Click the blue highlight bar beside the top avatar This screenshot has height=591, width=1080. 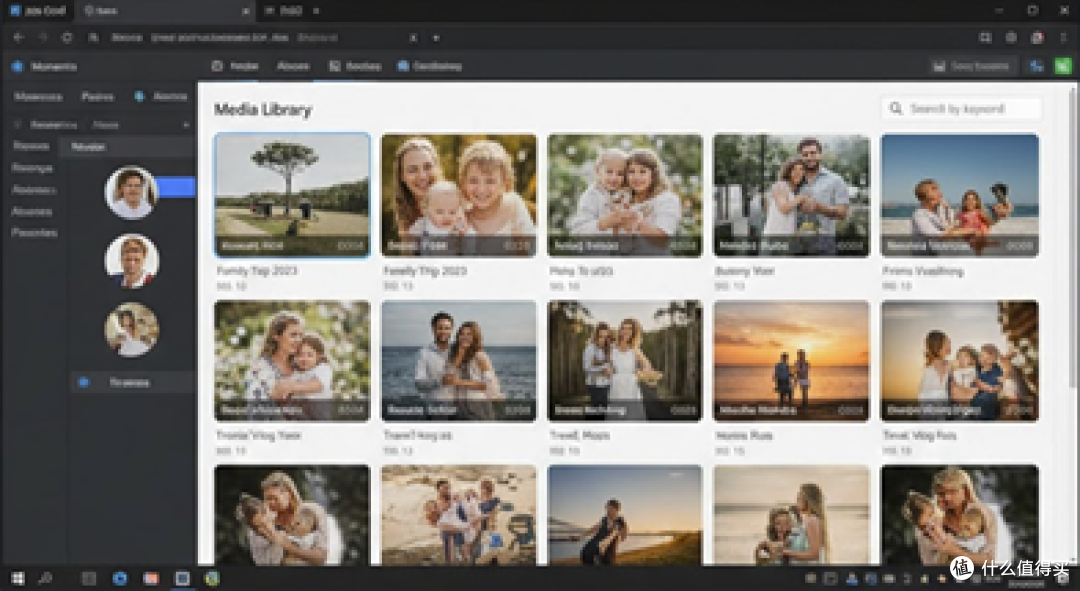pyautogui.click(x=175, y=187)
